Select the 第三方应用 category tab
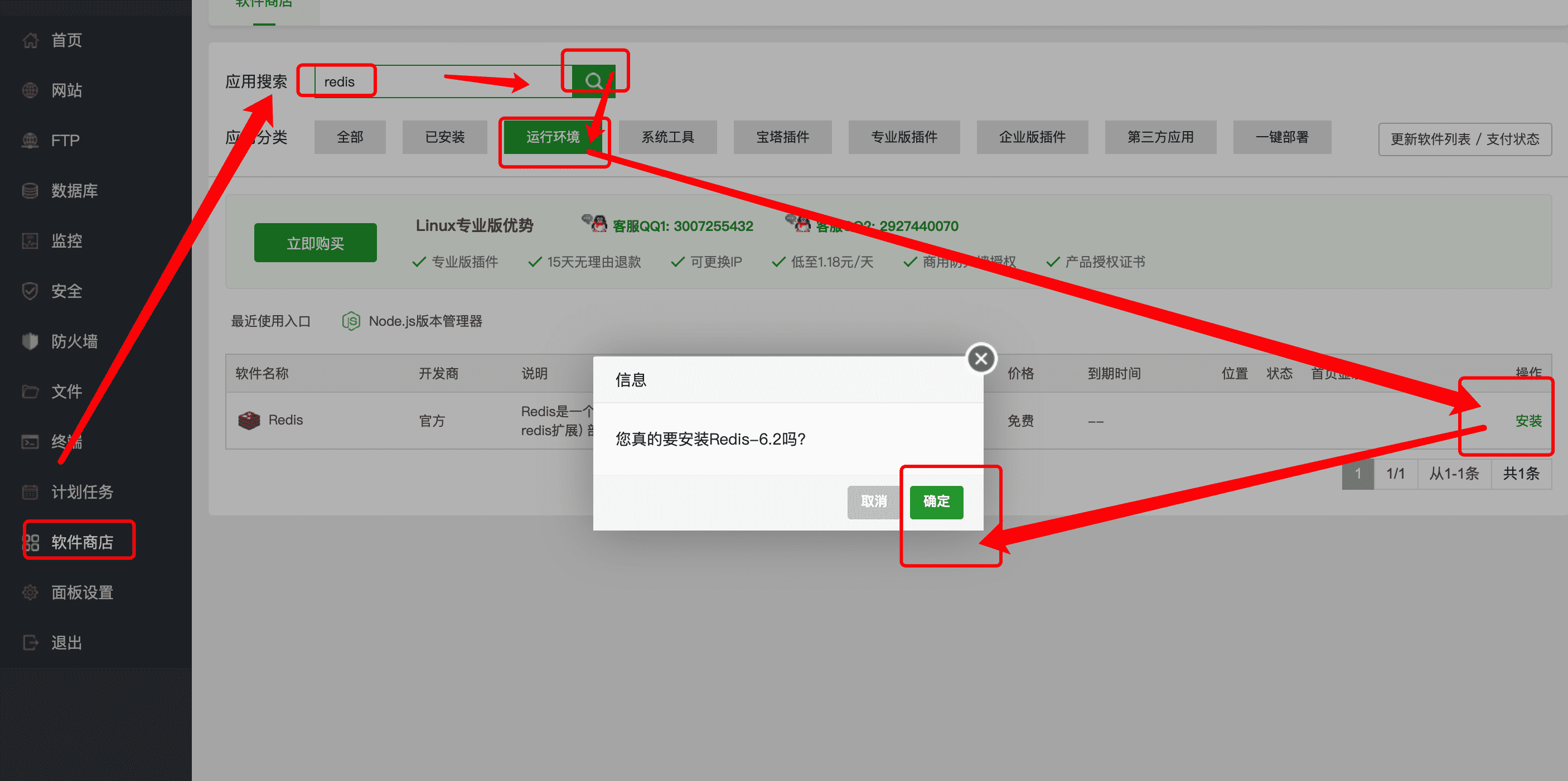 point(1161,137)
